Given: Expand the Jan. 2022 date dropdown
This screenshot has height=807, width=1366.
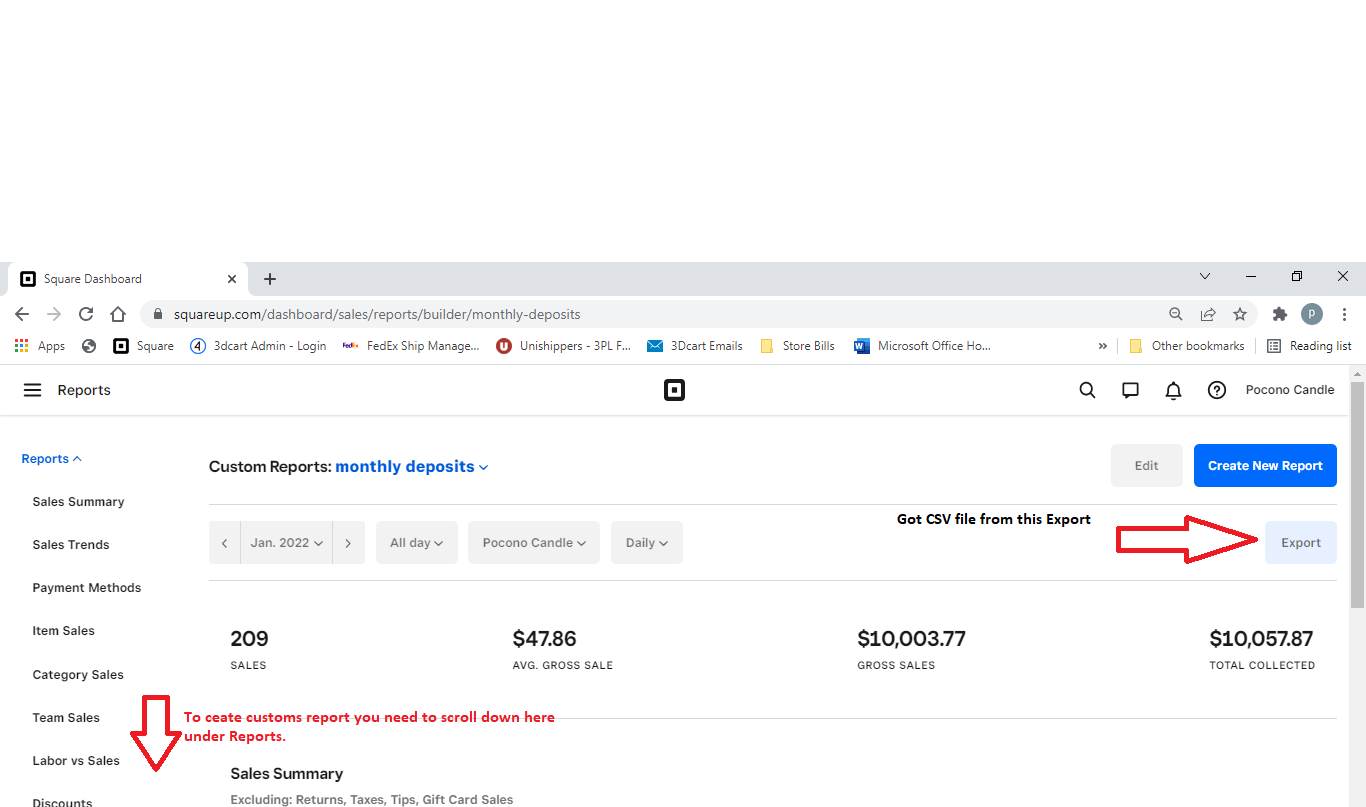Looking at the screenshot, I should [x=286, y=543].
